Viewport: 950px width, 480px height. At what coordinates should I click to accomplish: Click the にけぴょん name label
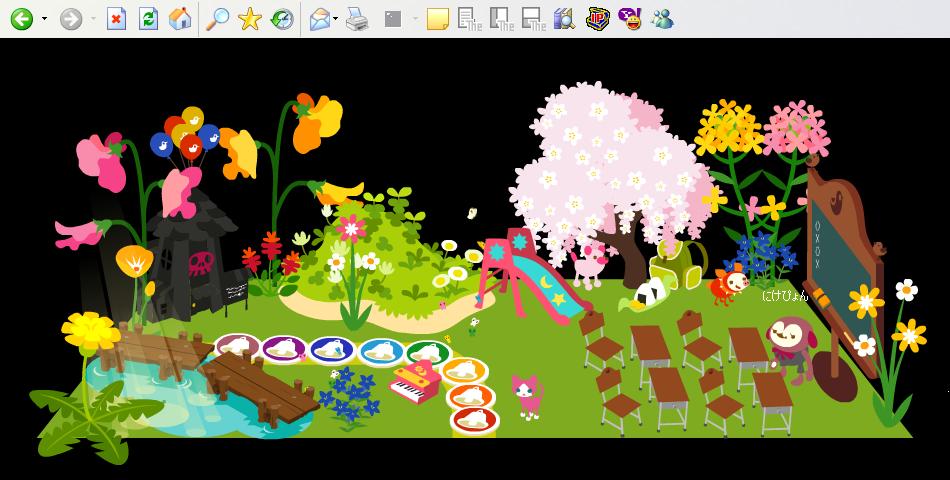pos(785,296)
